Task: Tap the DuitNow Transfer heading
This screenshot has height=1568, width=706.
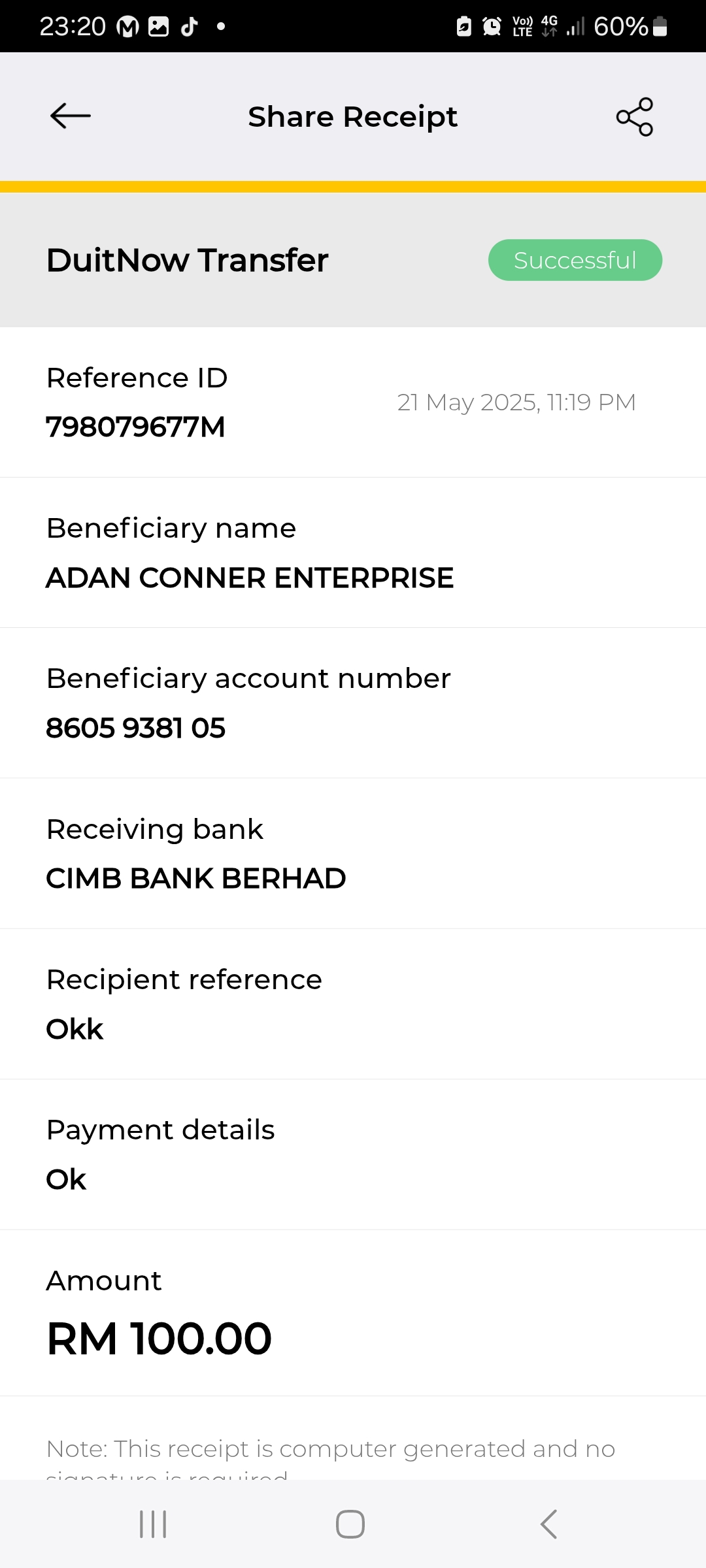Action: tap(187, 260)
